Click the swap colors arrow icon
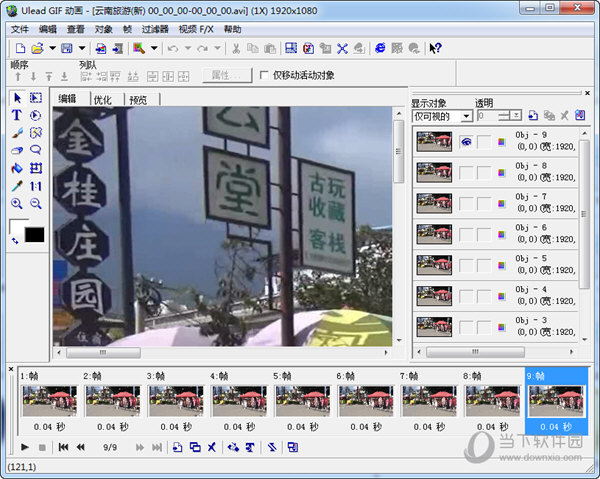This screenshot has width=600, height=479. coord(15,240)
